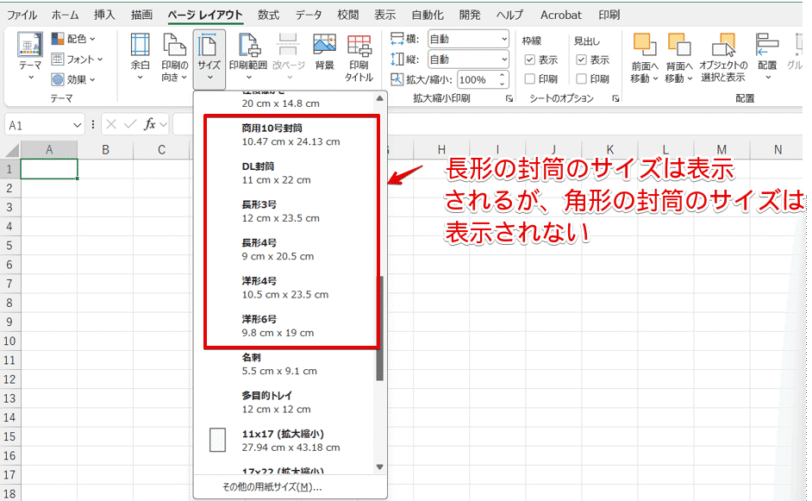Open 拡大縮小印刷 dialog launcher

coord(510,98)
